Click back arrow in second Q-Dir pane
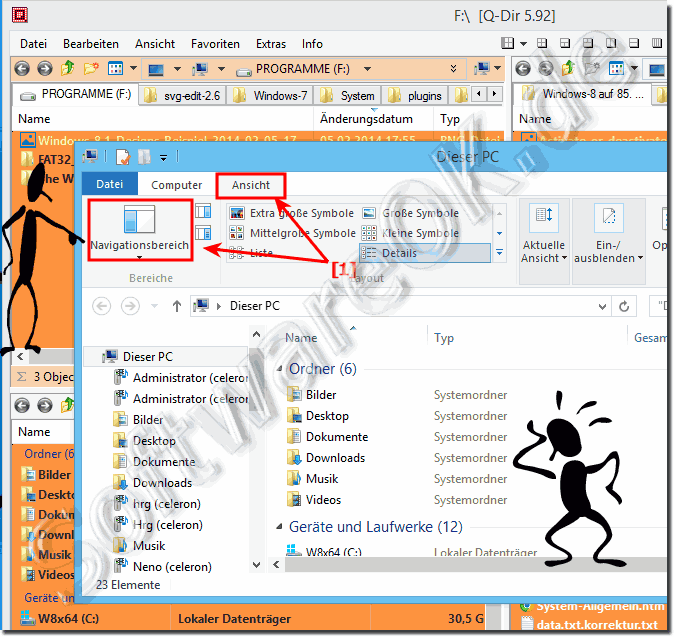 pos(523,69)
